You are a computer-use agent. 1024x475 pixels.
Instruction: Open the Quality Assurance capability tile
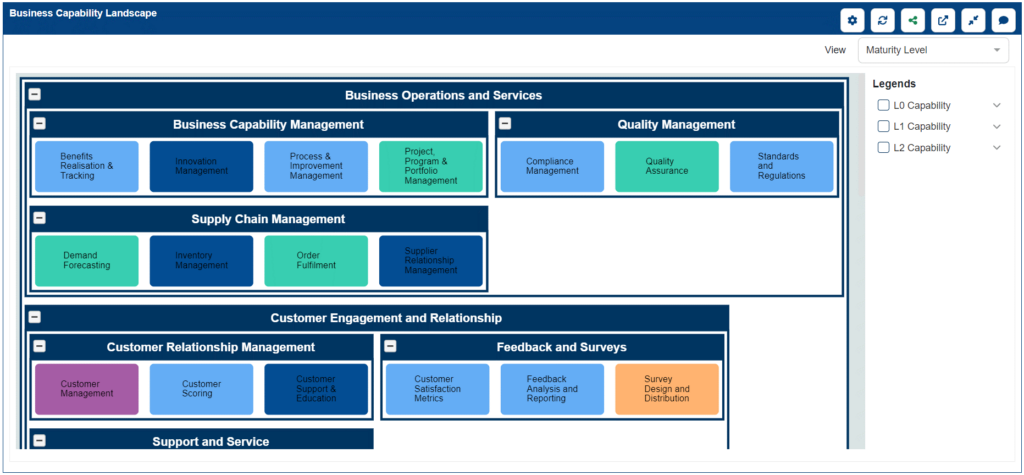667,167
